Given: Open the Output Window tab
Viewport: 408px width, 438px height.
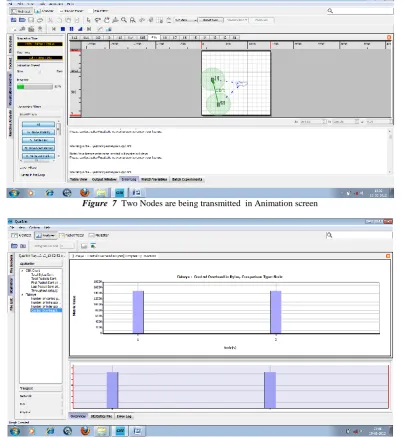Looking at the screenshot, I should [x=104, y=179].
